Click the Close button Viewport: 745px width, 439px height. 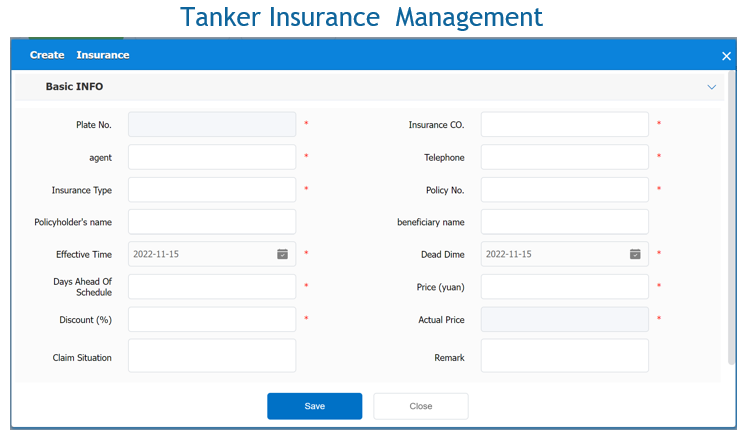[x=420, y=406]
